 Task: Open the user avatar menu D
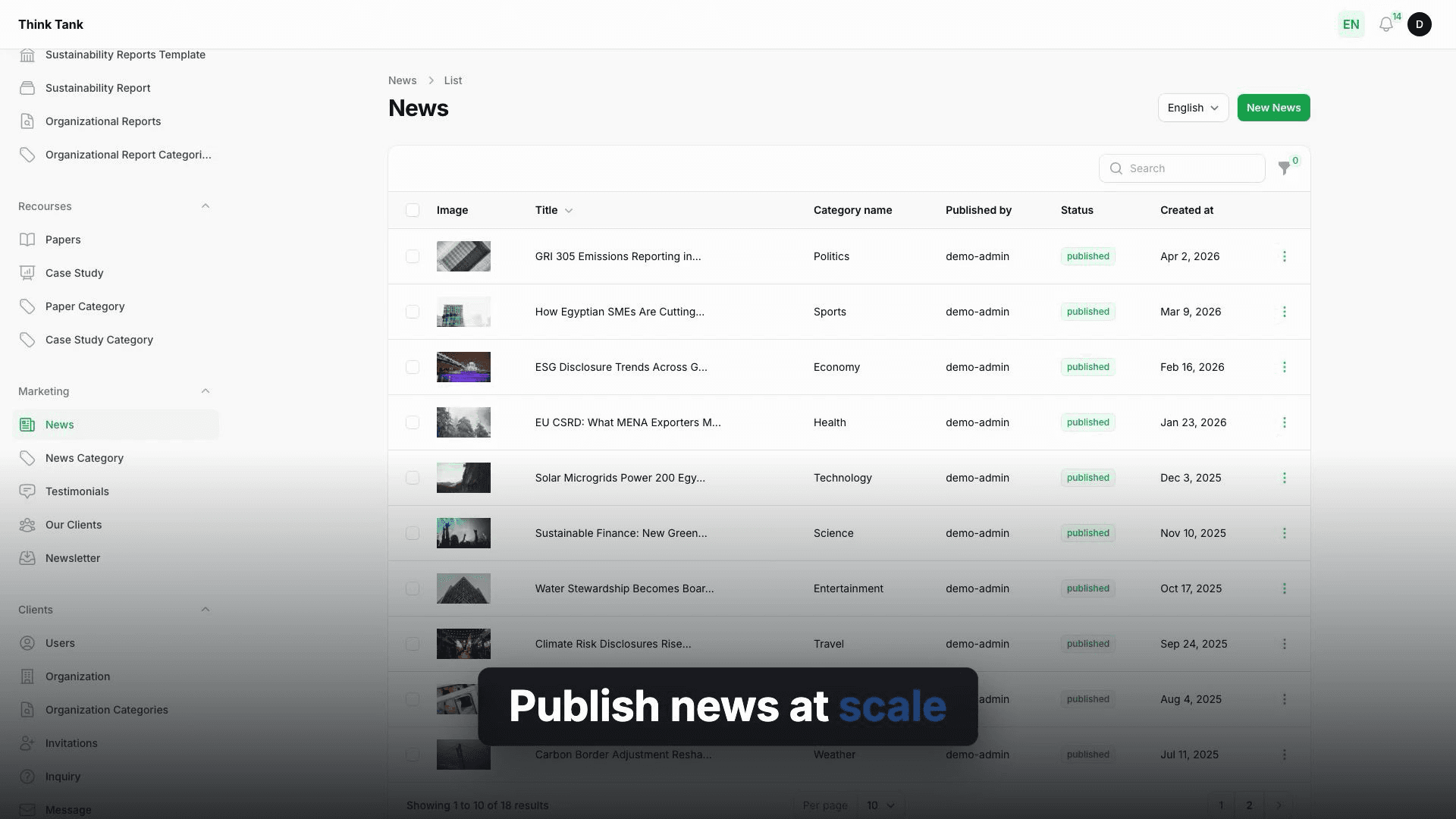point(1420,24)
